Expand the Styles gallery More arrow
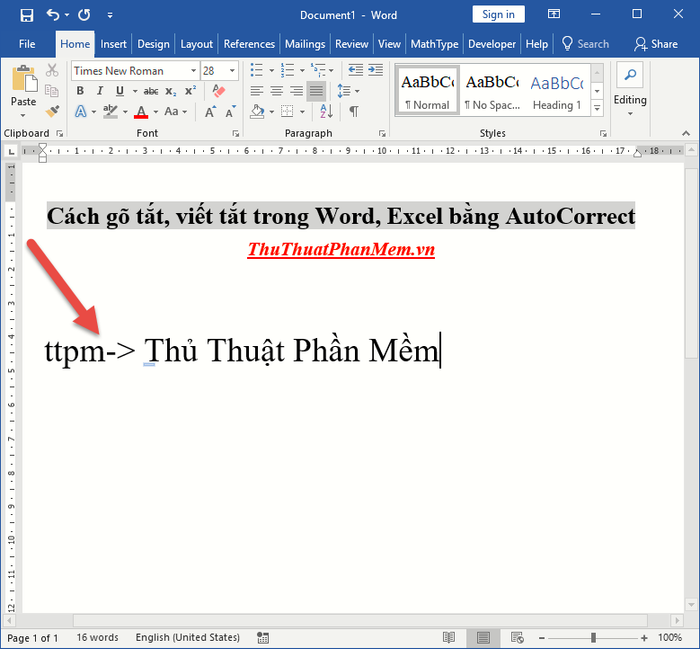Screen dimensions: 700x649 (x=597, y=108)
